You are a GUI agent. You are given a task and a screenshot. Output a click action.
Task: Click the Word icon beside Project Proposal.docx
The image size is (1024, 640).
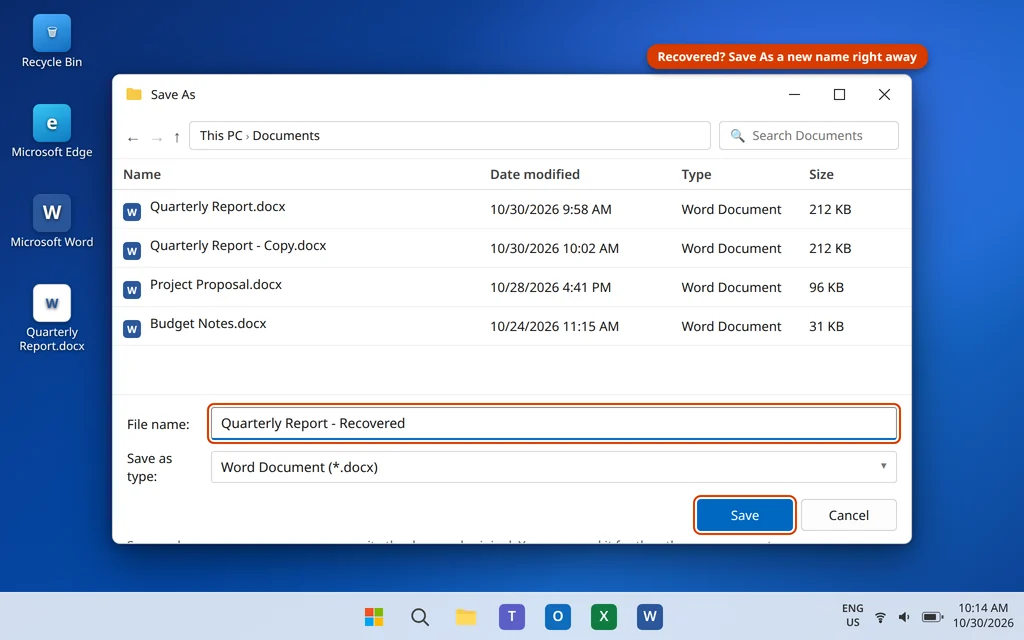pos(132,290)
